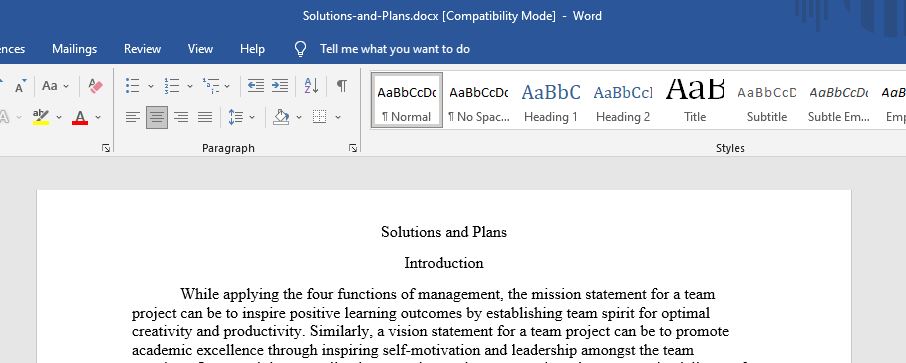
Task: Focus the Tell me what you want to do box
Action: (x=395, y=49)
